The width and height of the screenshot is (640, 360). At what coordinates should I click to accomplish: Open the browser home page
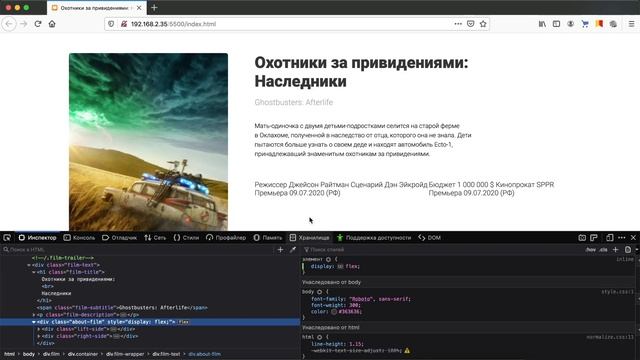coord(52,24)
